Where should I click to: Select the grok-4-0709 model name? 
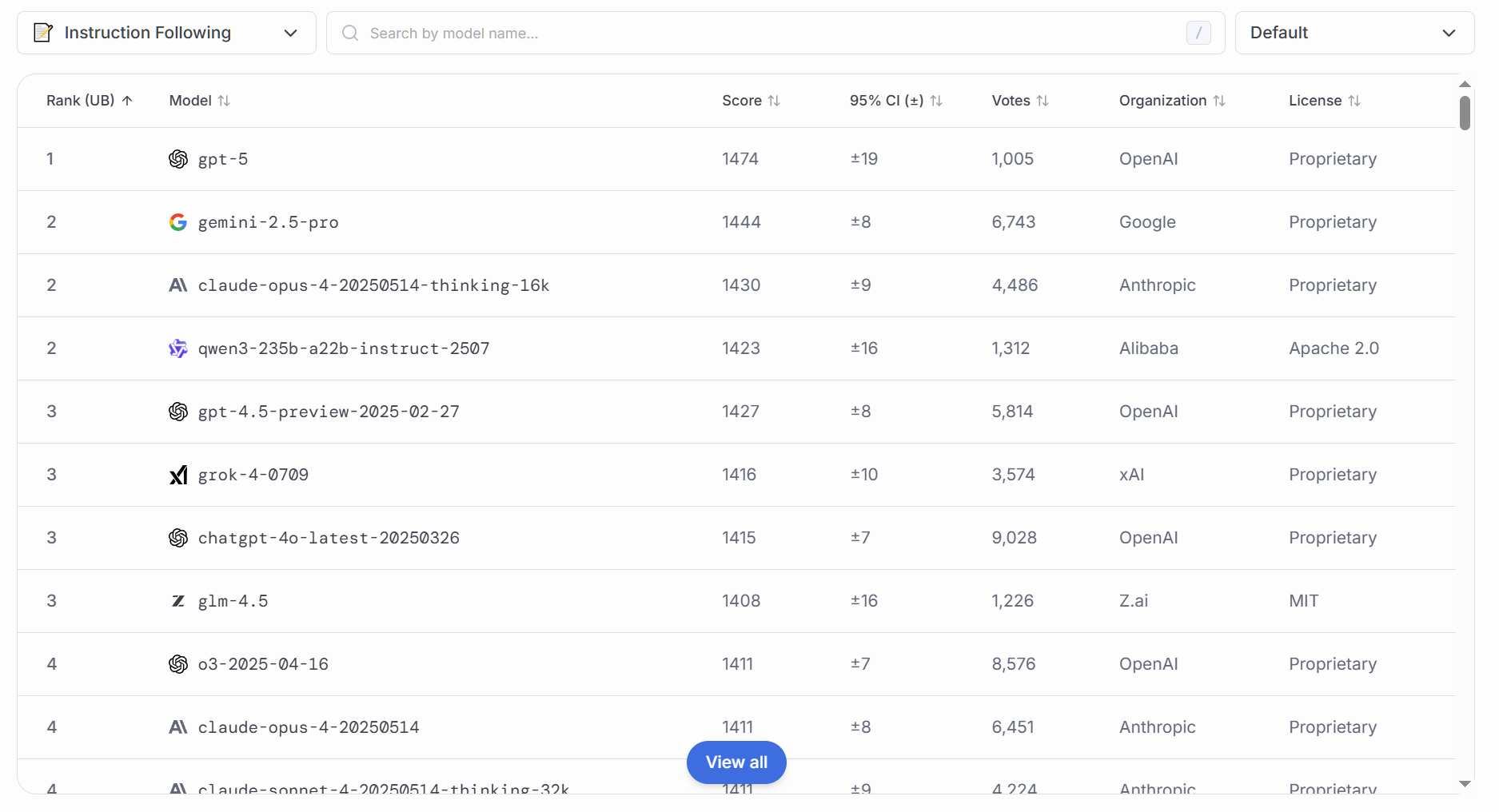[x=253, y=475]
